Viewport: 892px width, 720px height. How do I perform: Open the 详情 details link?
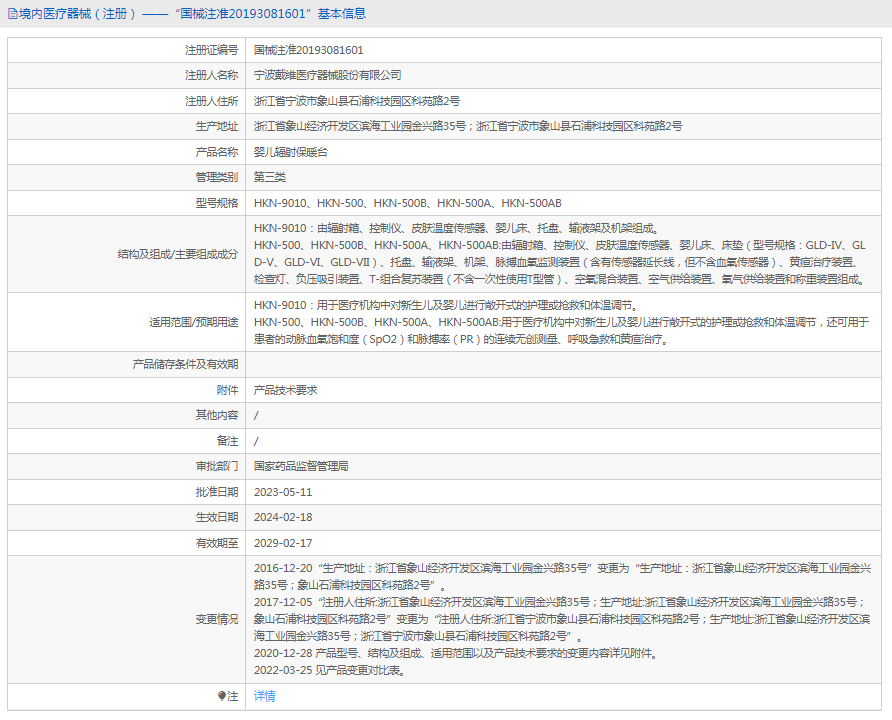click(264, 696)
